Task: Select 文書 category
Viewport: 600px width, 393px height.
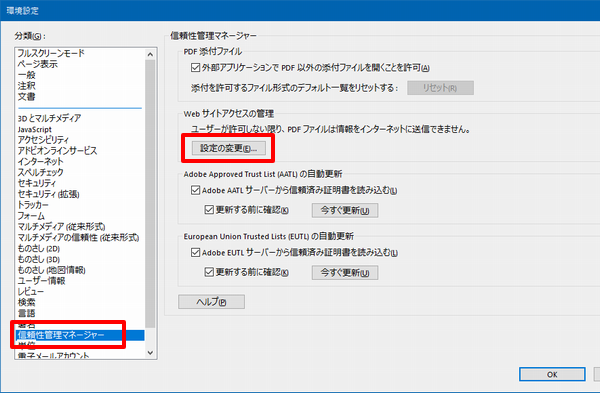Action: coord(26,96)
